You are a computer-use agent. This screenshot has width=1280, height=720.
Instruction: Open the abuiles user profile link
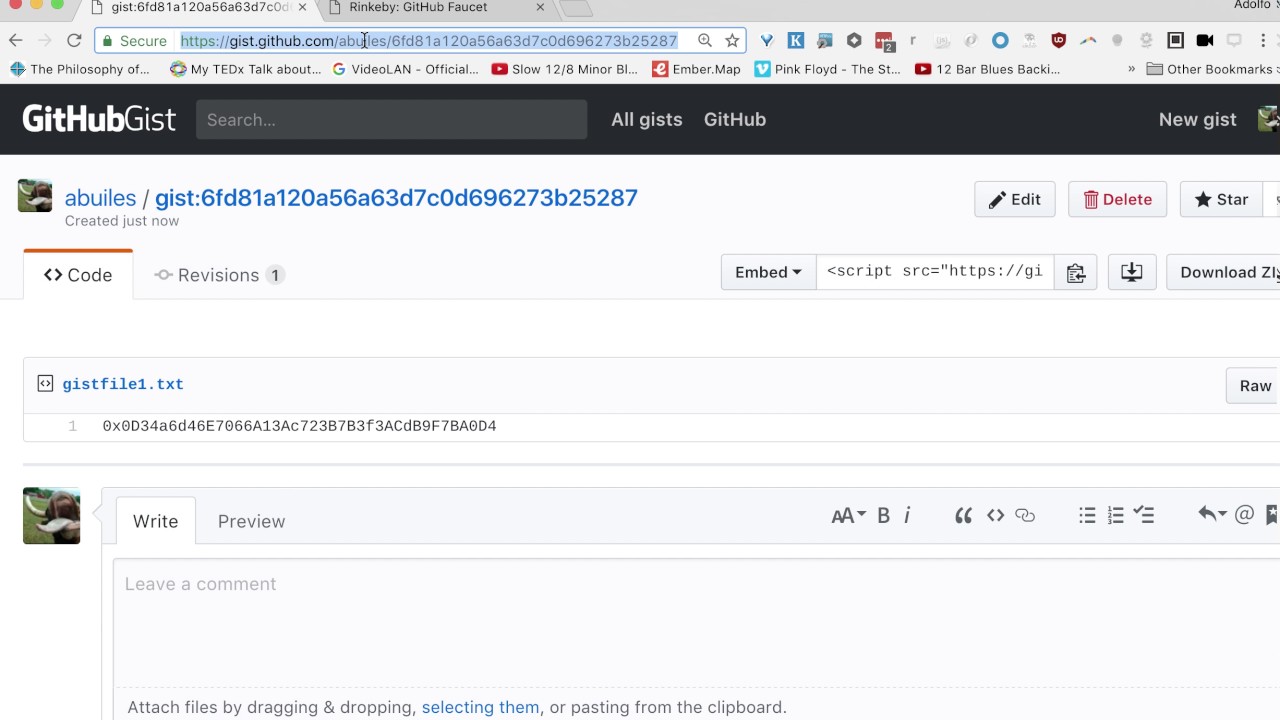tap(100, 198)
